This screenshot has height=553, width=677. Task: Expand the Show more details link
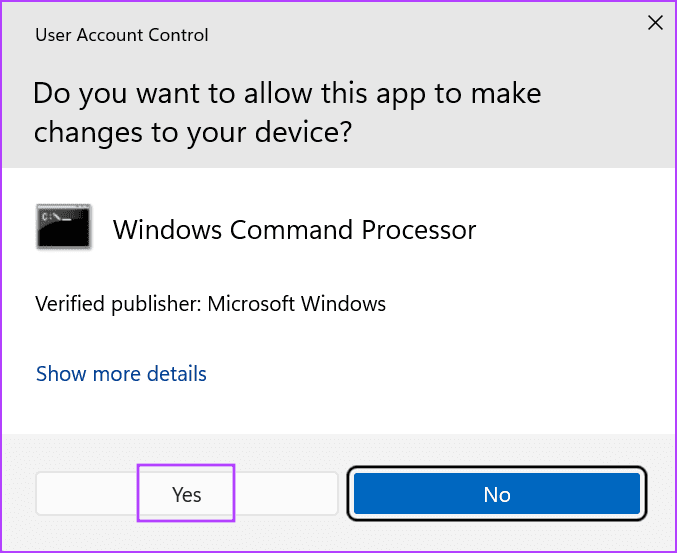point(121,374)
